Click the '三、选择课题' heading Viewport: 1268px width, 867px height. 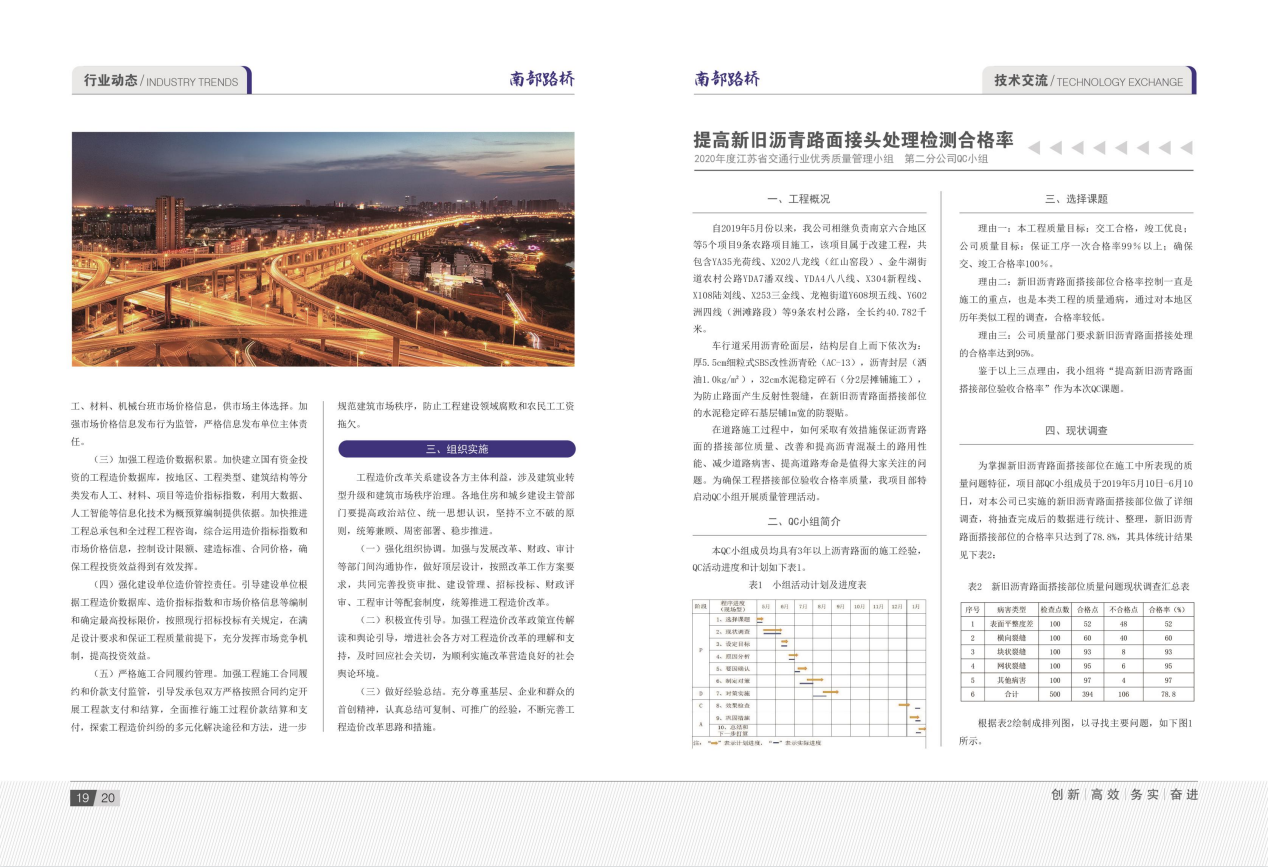point(1076,199)
